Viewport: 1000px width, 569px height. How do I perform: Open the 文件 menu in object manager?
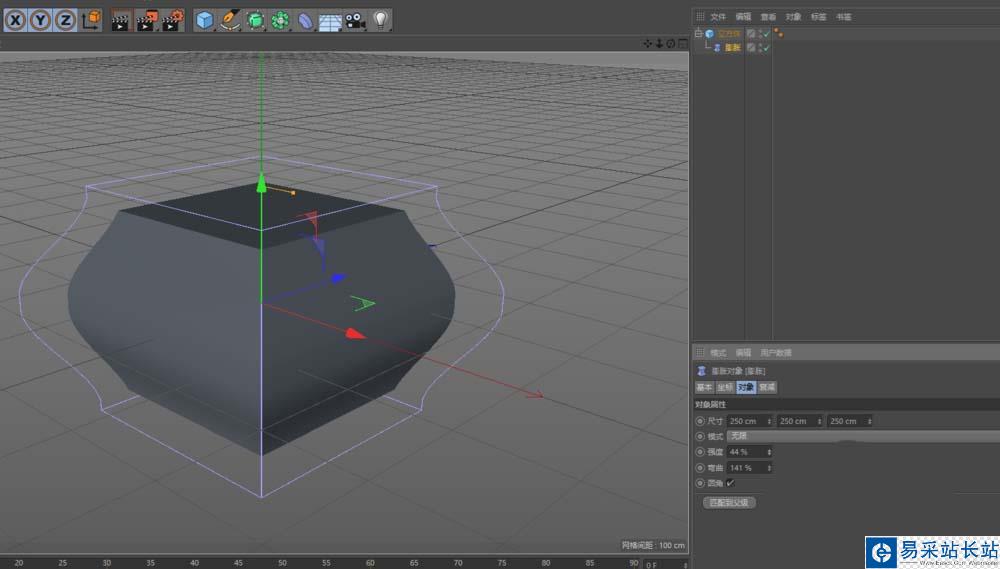718,17
